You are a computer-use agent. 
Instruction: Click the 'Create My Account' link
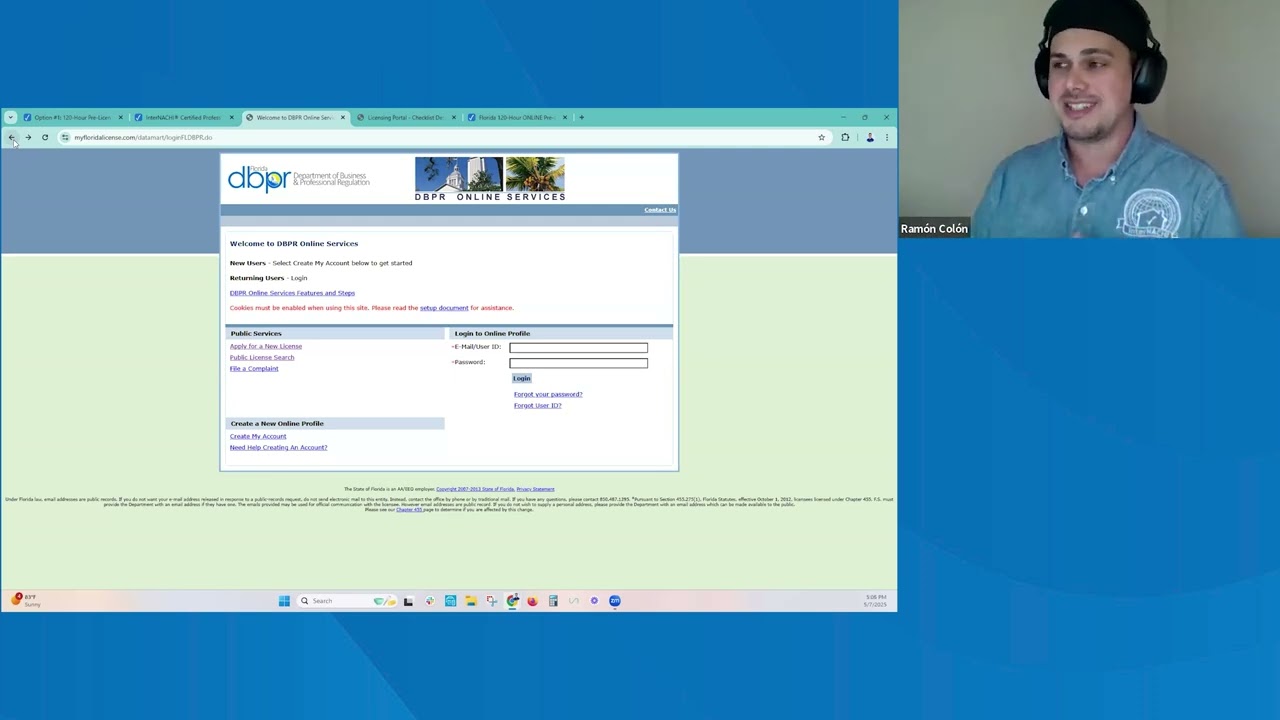pyautogui.click(x=258, y=436)
